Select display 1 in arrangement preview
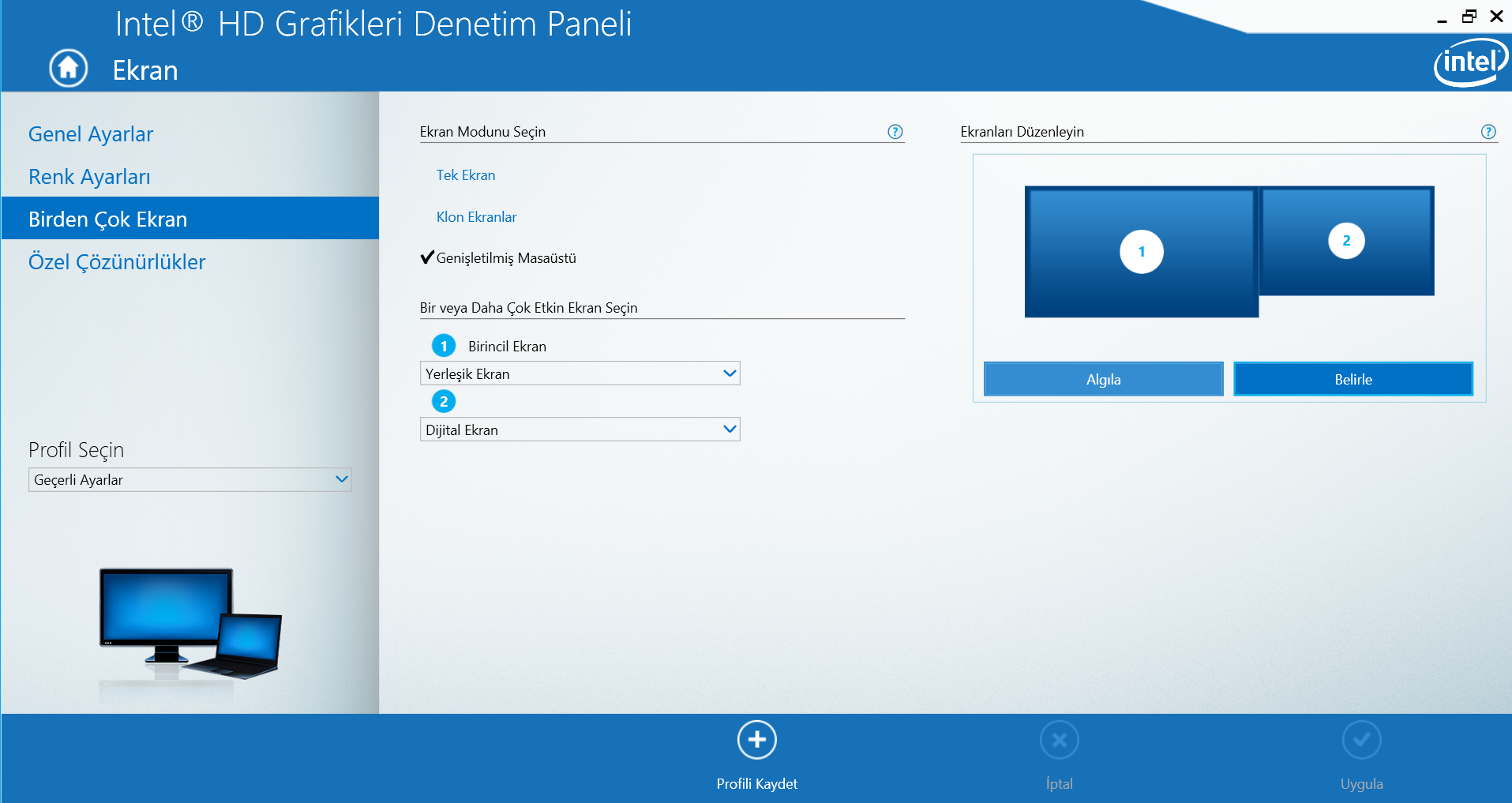Screen dimensions: 1512x803 [x=1141, y=252]
